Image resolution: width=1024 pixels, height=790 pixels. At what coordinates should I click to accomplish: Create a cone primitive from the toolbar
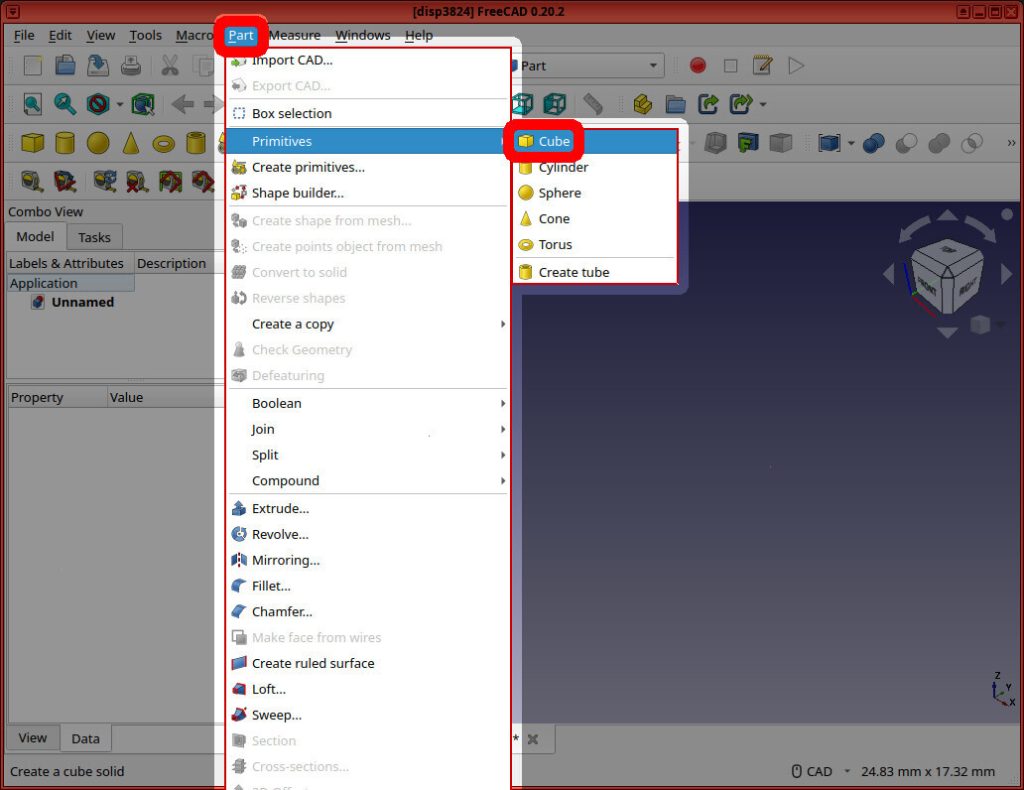point(131,142)
